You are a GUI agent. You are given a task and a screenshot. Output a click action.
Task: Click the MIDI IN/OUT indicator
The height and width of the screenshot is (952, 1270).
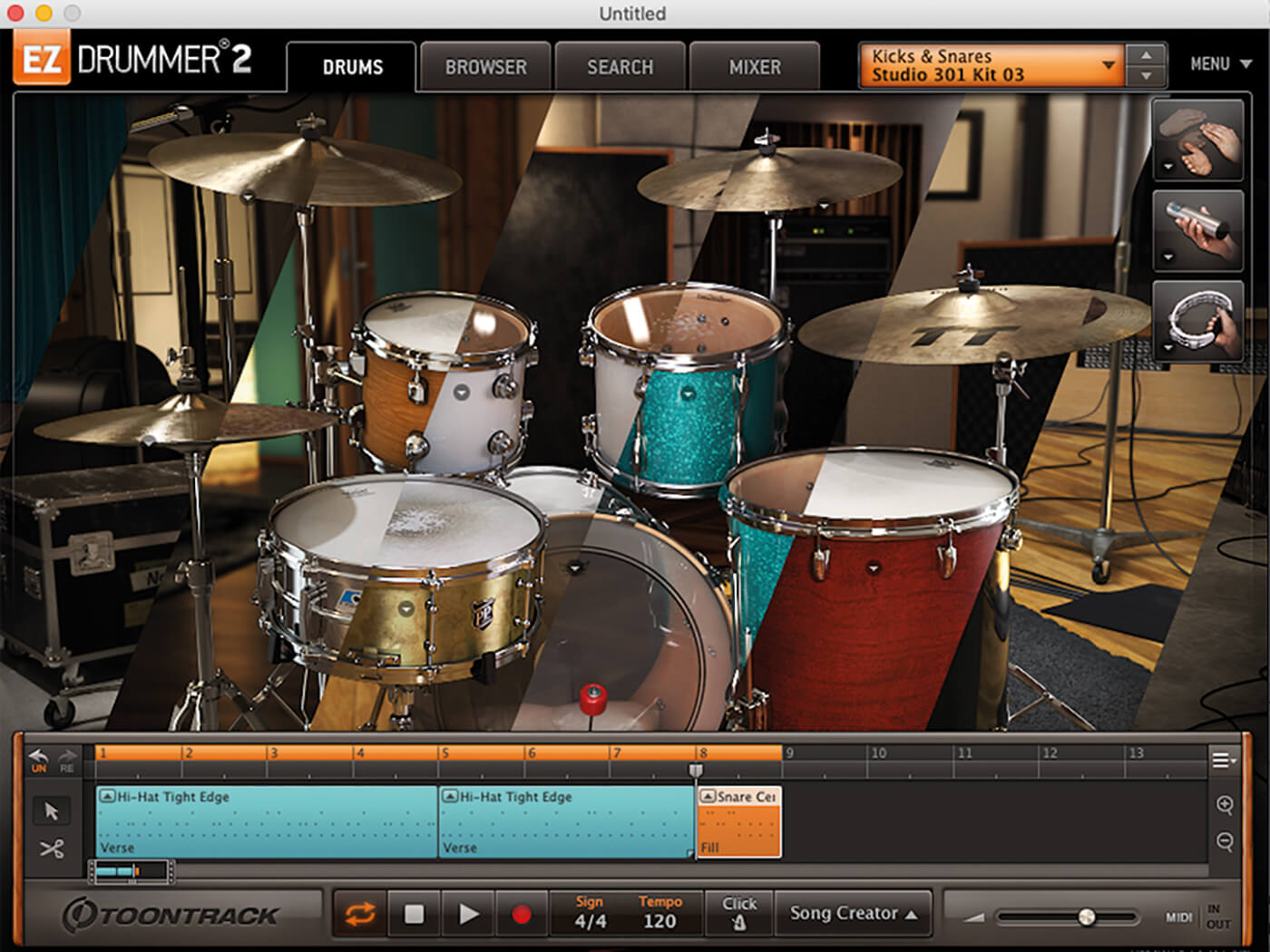1197,917
